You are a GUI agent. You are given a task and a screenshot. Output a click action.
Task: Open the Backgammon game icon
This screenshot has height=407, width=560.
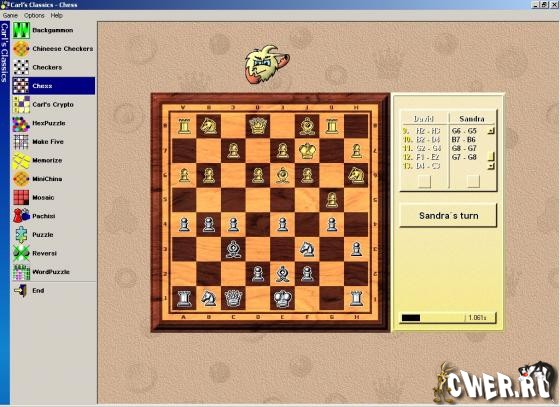[21, 30]
